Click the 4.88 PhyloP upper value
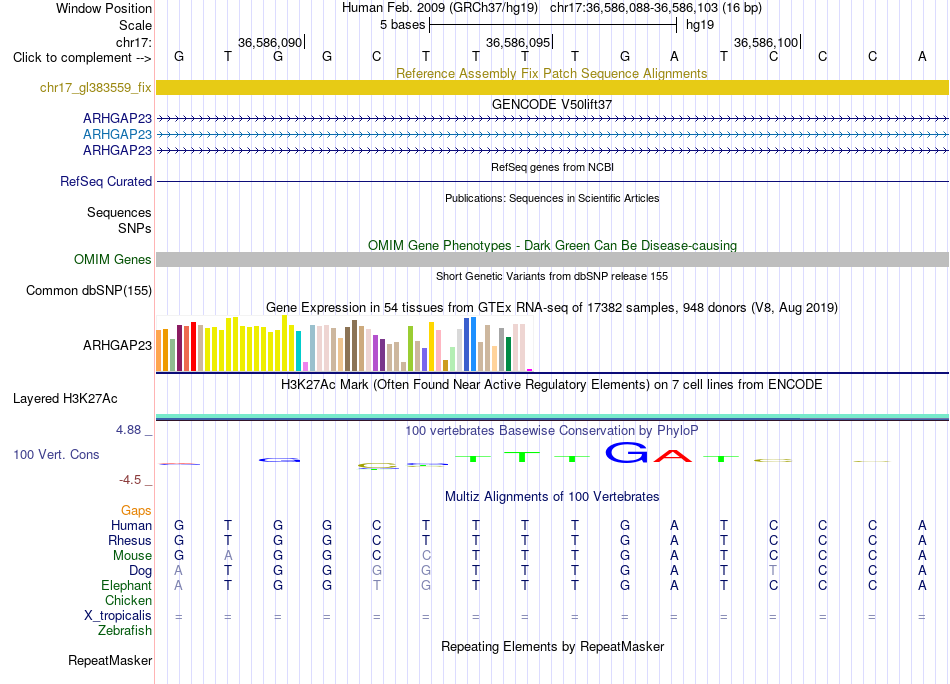Viewport: 950px width, 684px height. pos(128,430)
